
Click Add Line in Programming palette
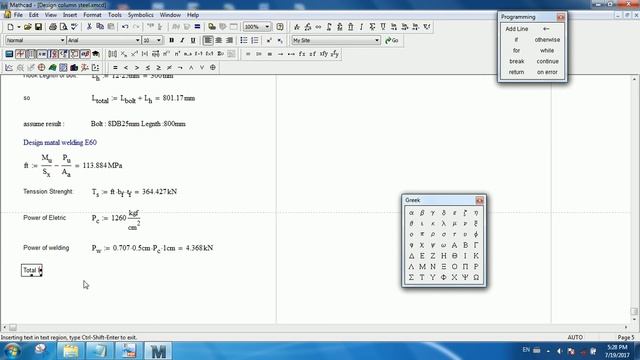pyautogui.click(x=516, y=29)
